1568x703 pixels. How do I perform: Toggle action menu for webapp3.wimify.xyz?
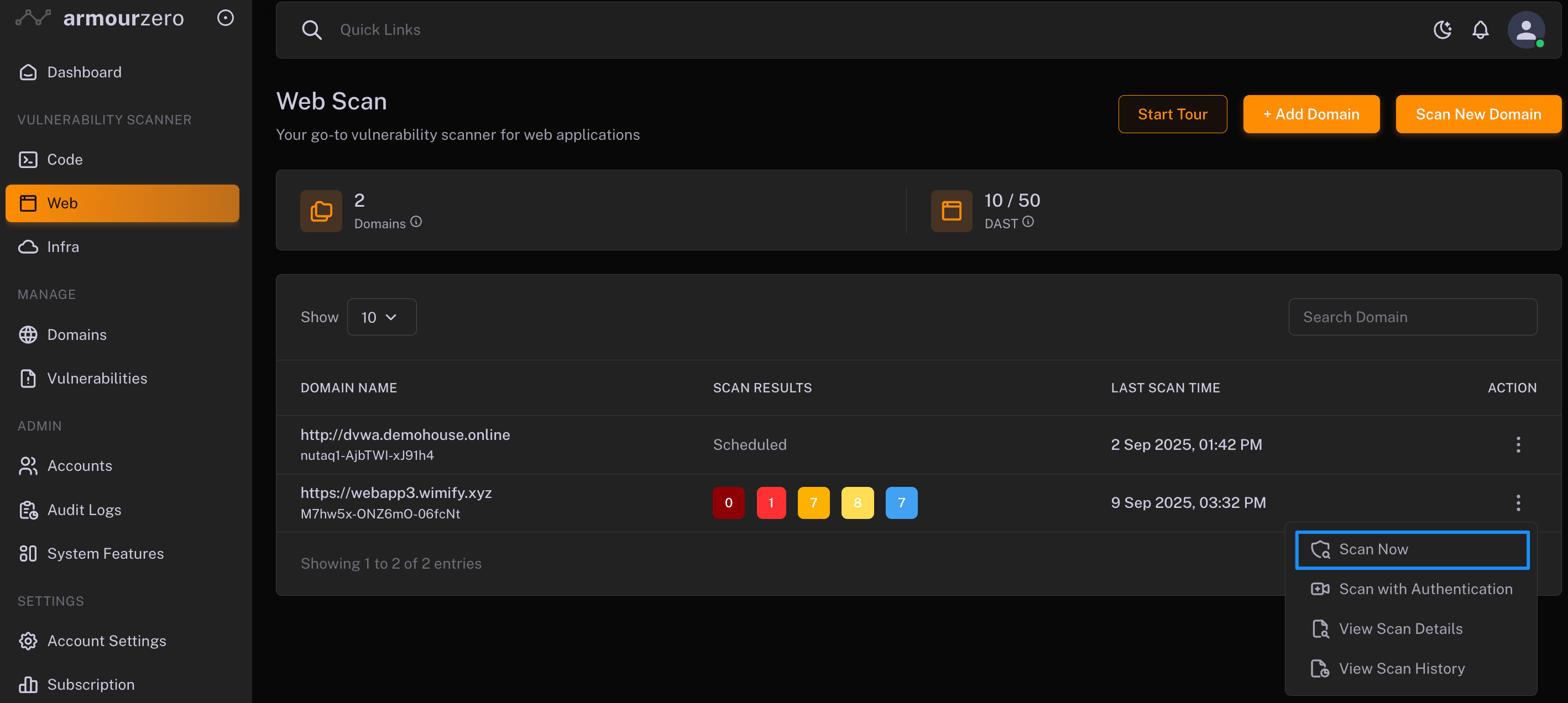click(1518, 503)
